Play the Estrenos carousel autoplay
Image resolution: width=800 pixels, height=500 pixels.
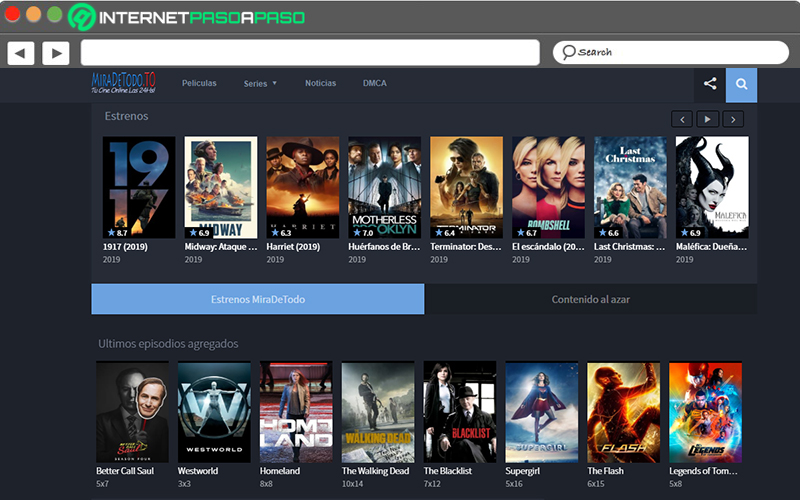(707, 119)
